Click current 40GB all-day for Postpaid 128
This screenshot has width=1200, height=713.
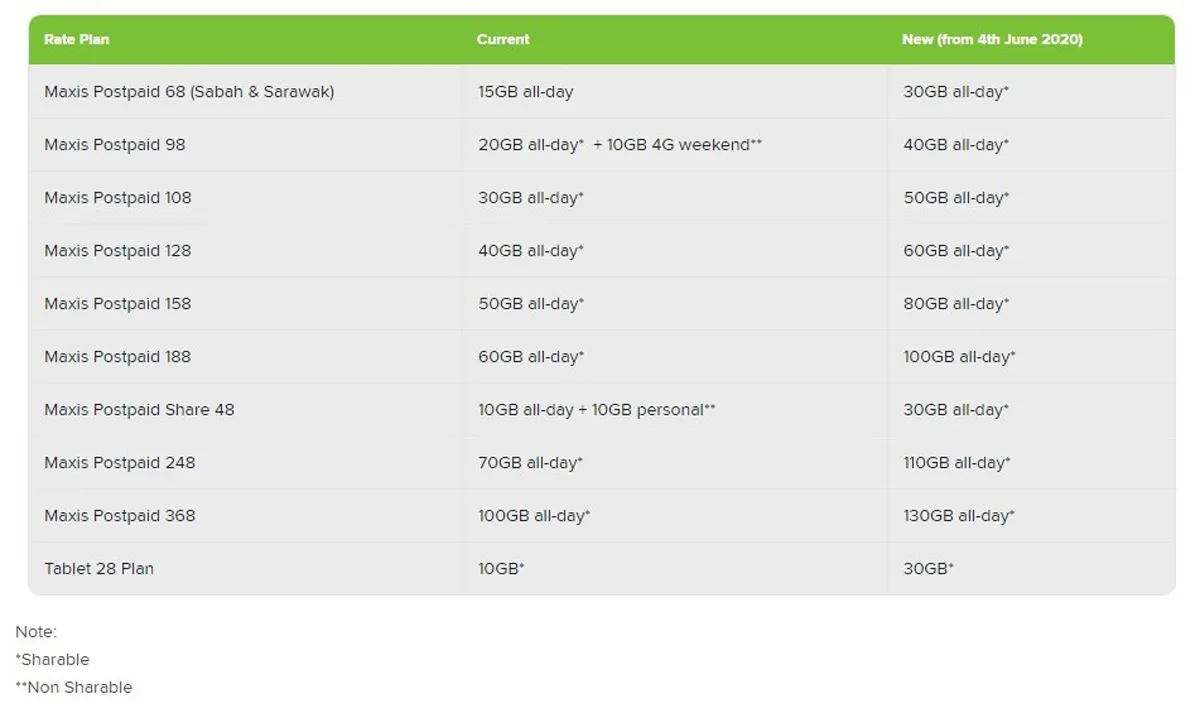531,251
